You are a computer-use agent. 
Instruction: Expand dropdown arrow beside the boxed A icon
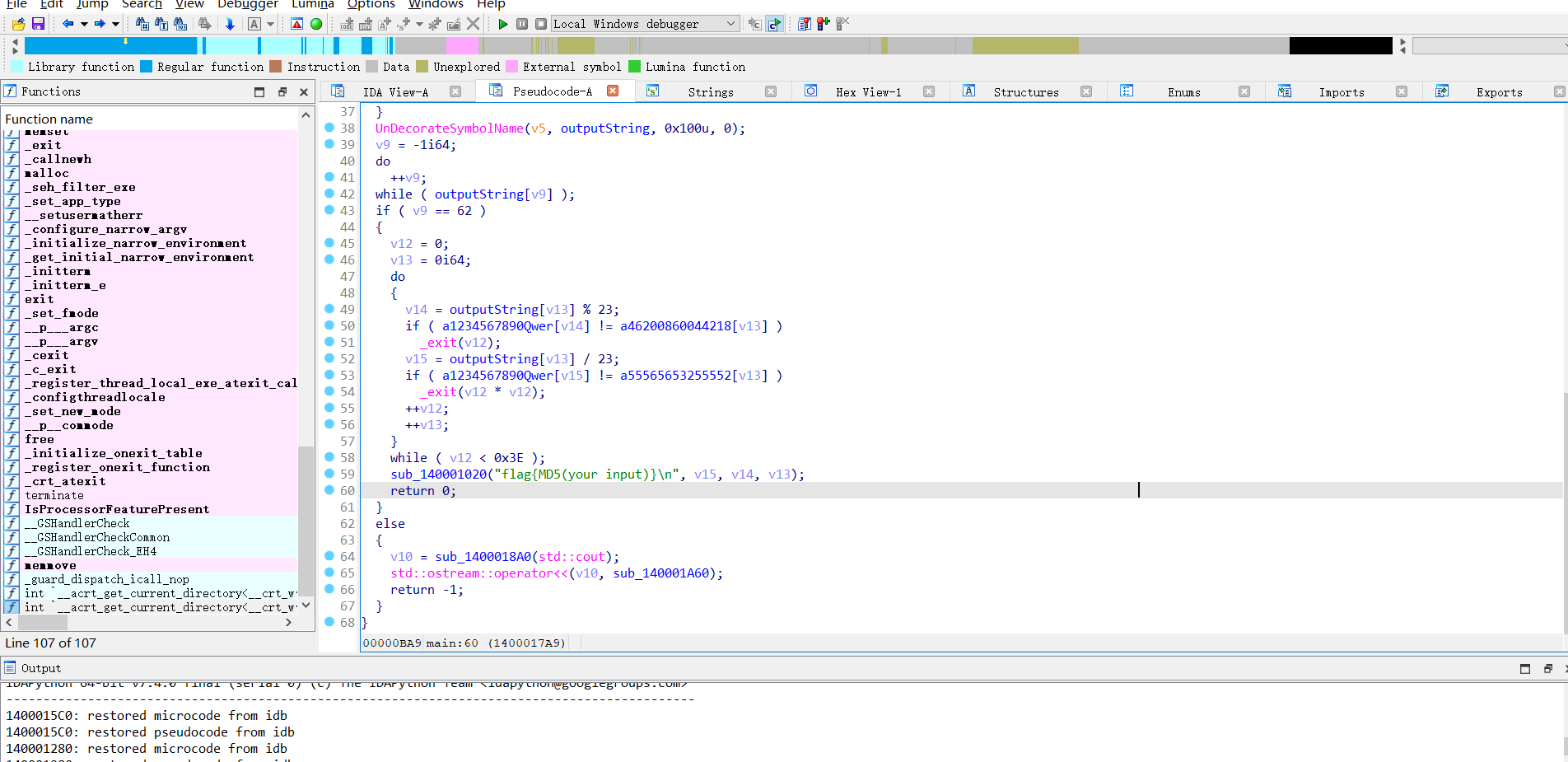(x=270, y=25)
